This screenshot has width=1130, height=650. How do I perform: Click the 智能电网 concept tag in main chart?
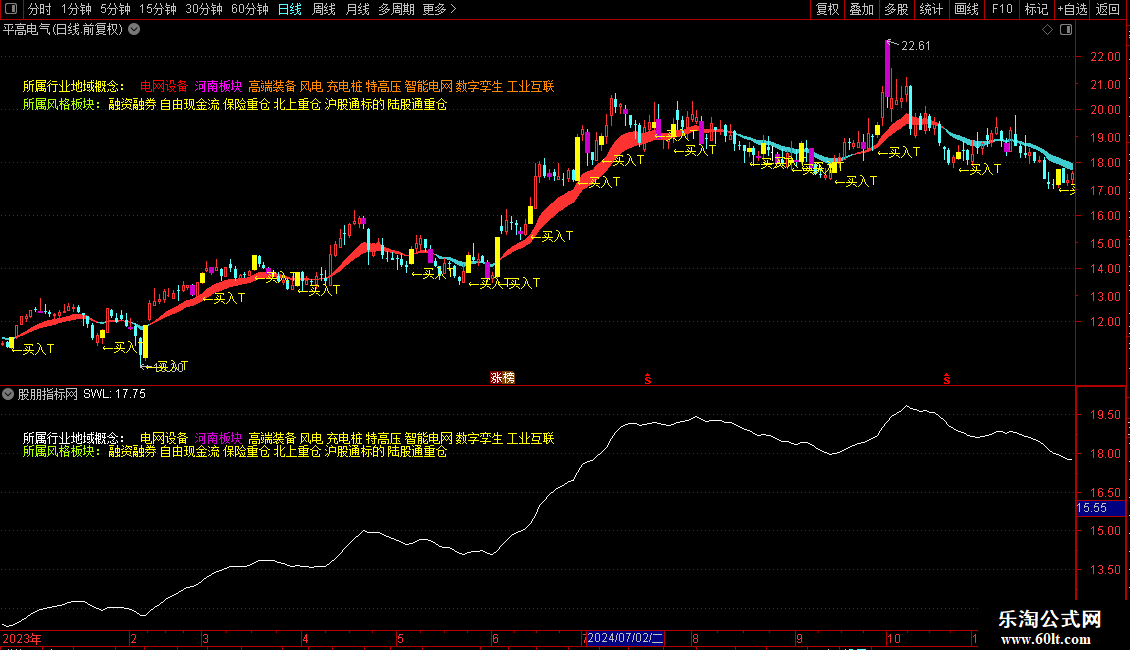429,86
